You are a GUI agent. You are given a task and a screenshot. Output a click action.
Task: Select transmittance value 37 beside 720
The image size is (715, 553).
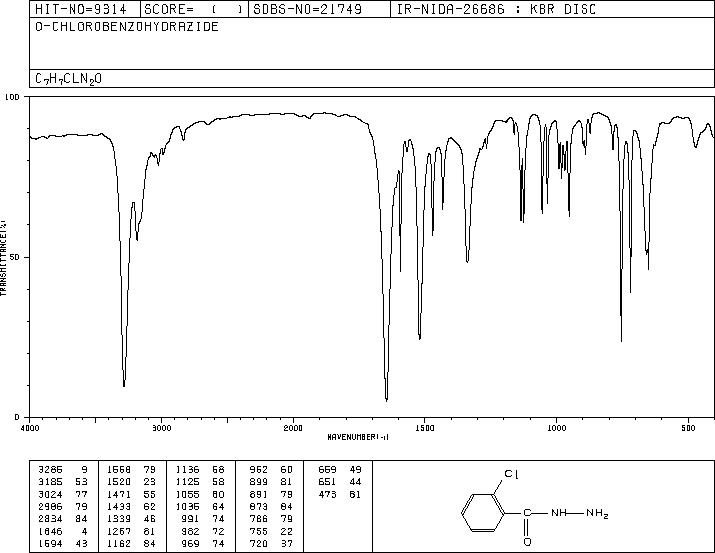coord(287,544)
